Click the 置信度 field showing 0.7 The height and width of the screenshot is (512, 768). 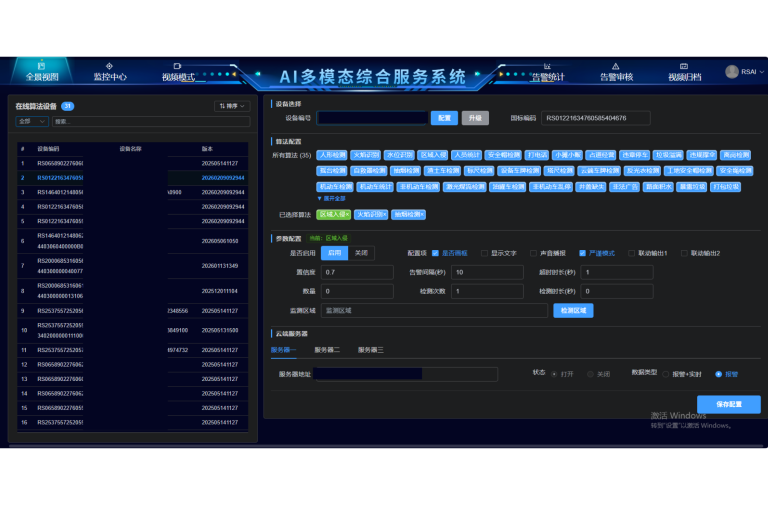pos(357,272)
